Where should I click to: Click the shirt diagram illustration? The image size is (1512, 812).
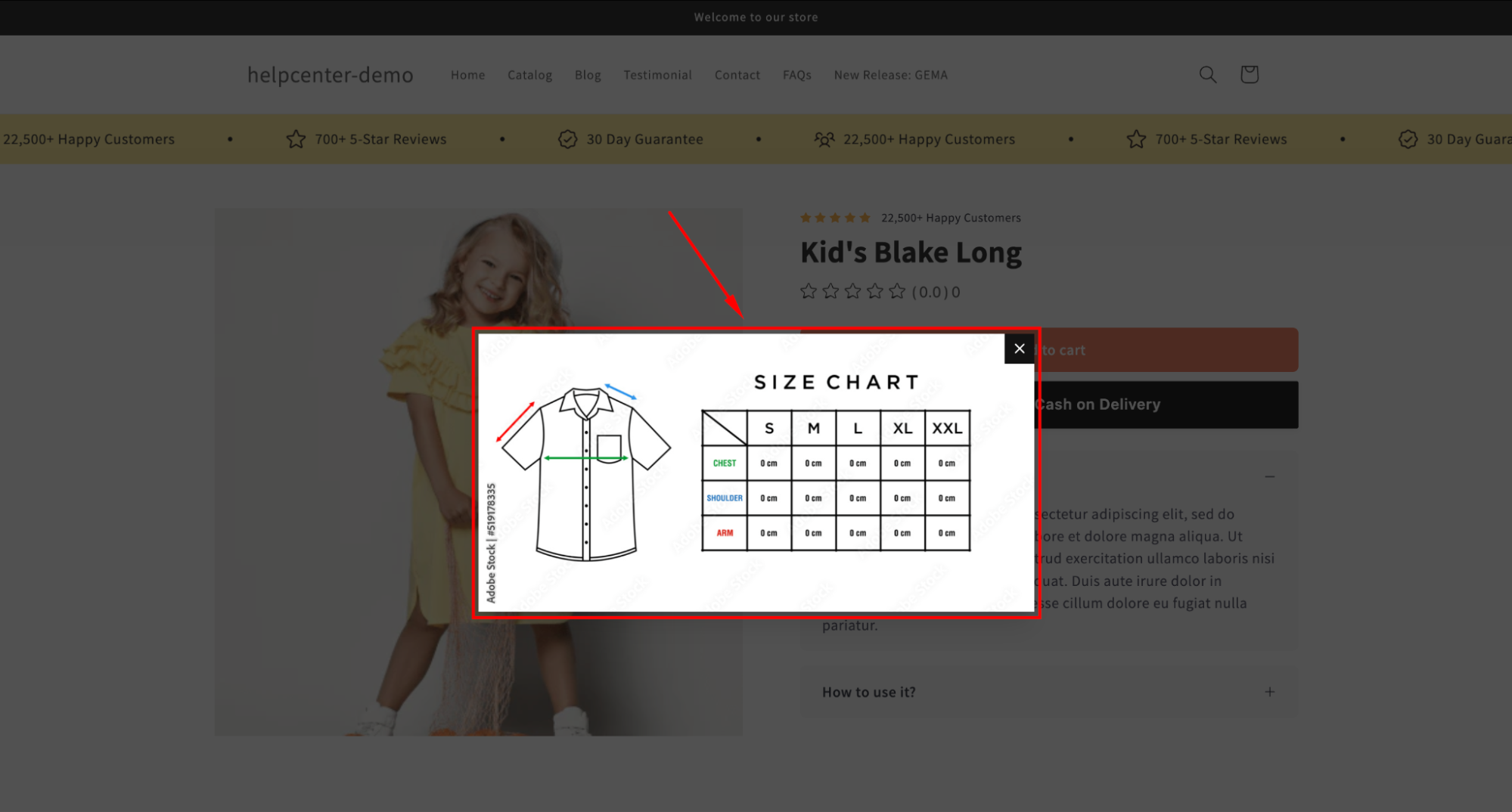tap(585, 471)
